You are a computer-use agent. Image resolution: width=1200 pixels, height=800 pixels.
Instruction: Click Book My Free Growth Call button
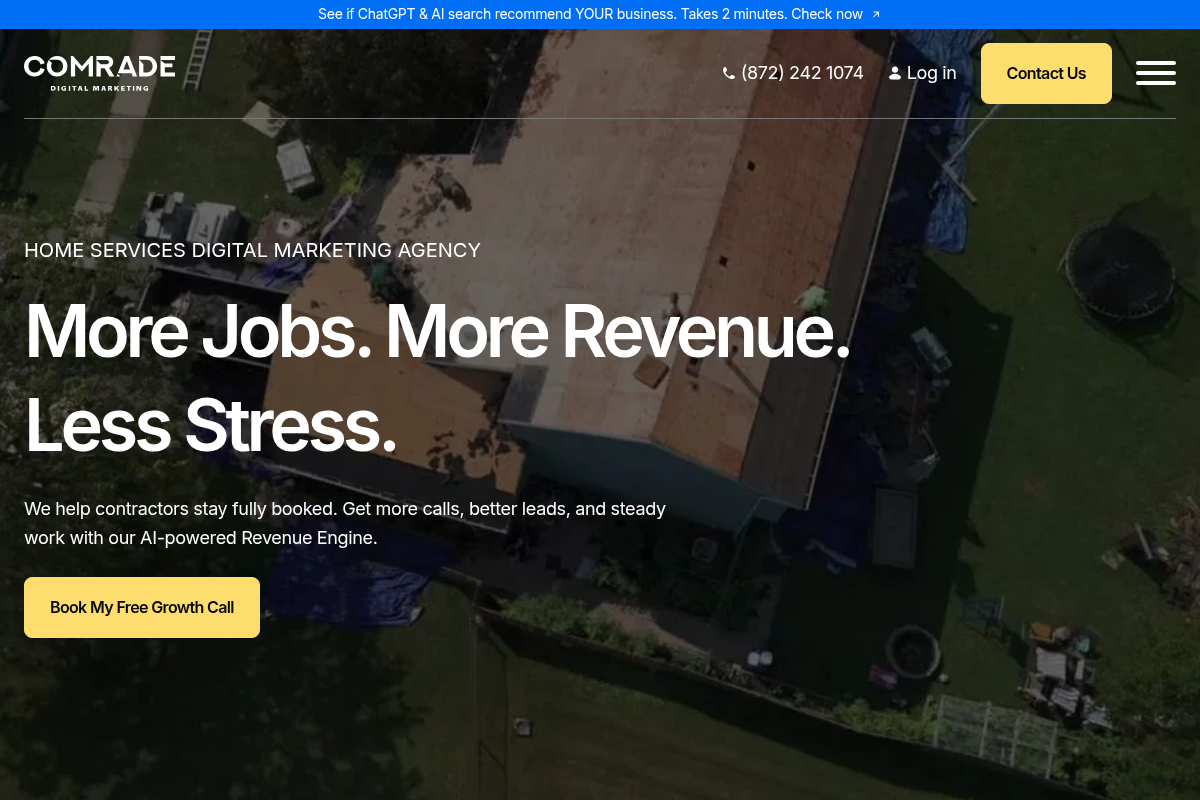pos(142,607)
